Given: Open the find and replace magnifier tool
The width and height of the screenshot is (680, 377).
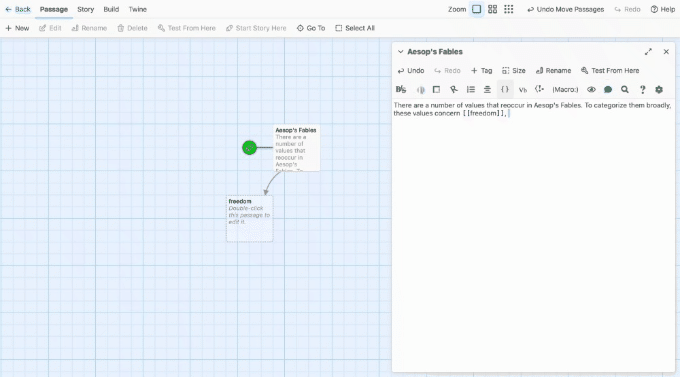Looking at the screenshot, I should coord(624,89).
